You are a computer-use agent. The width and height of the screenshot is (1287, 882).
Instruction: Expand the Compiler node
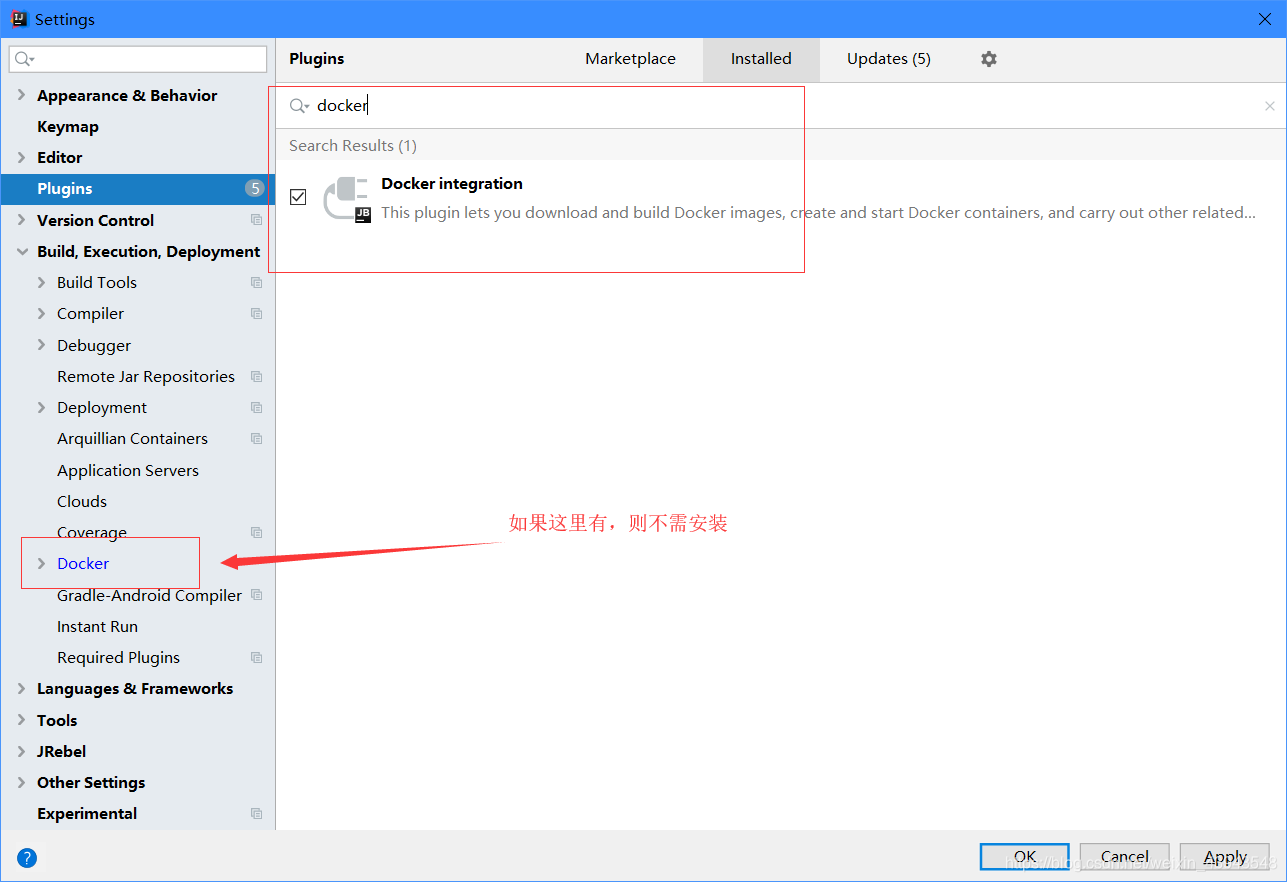pos(41,314)
